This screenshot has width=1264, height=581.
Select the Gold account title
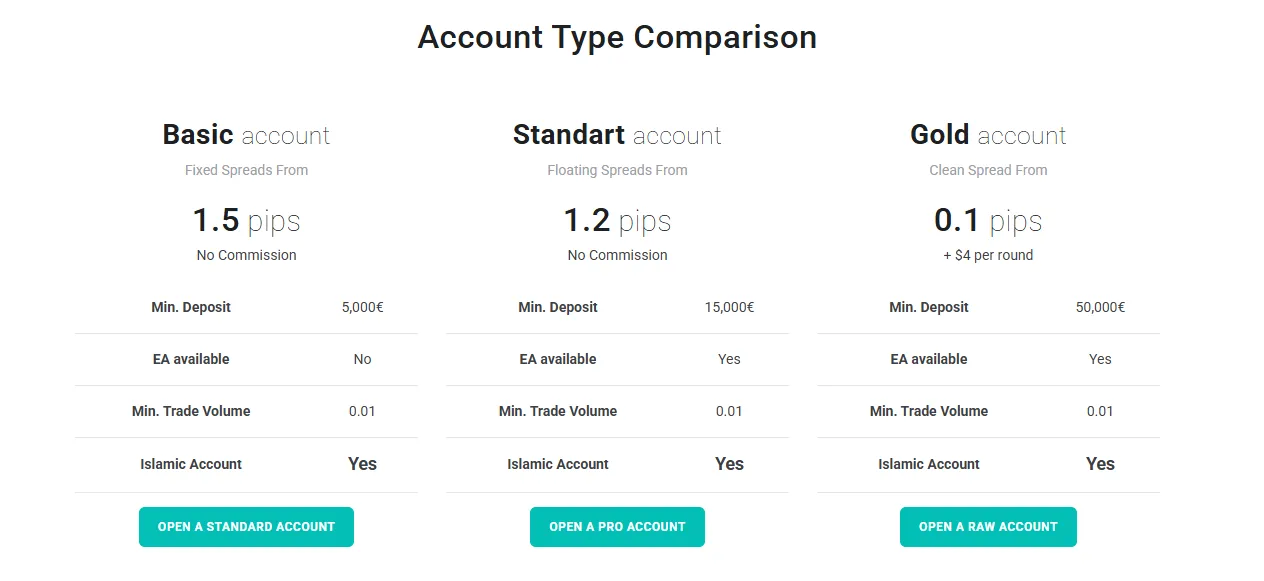(988, 135)
